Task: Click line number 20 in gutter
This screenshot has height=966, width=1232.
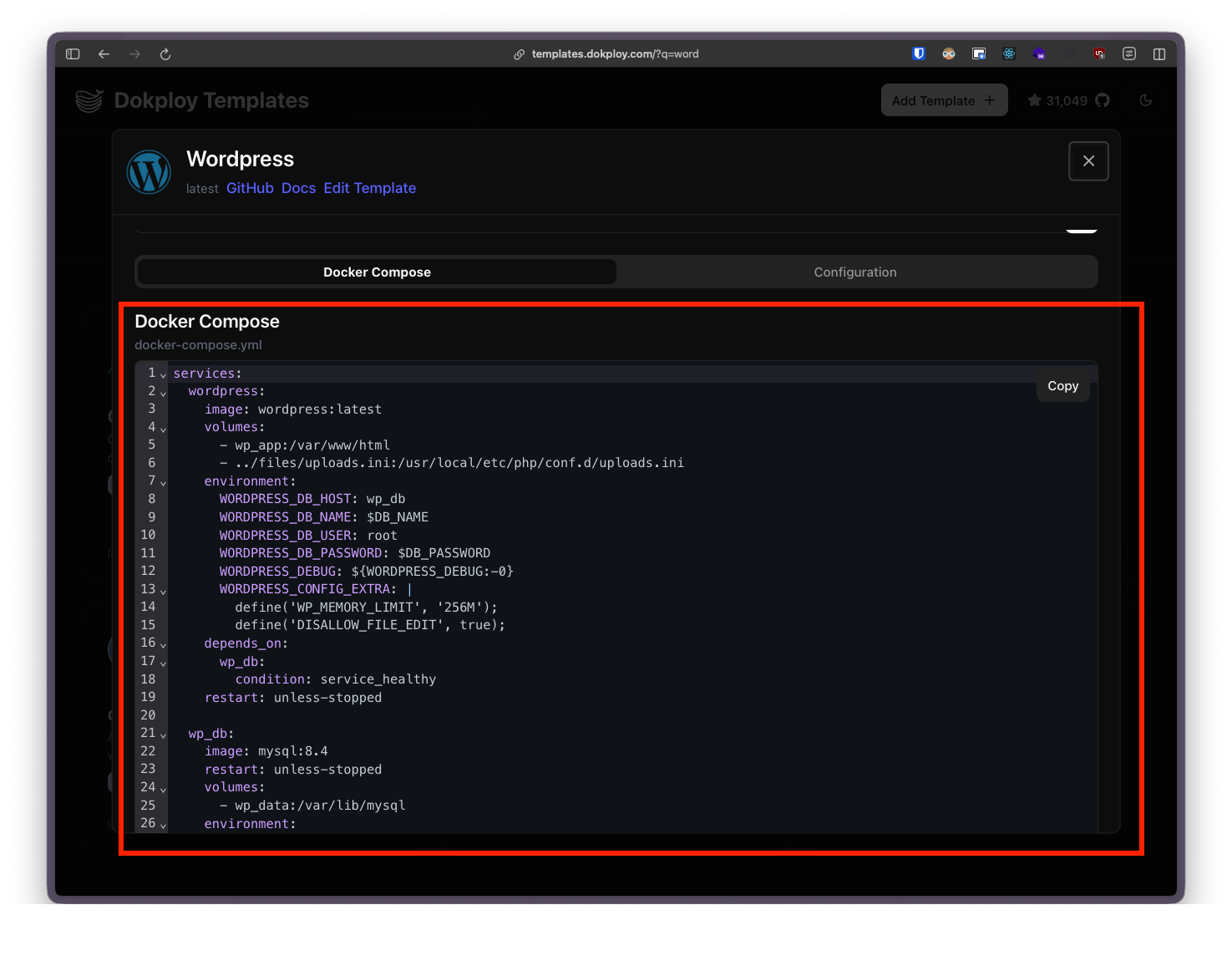Action: pyautogui.click(x=148, y=715)
